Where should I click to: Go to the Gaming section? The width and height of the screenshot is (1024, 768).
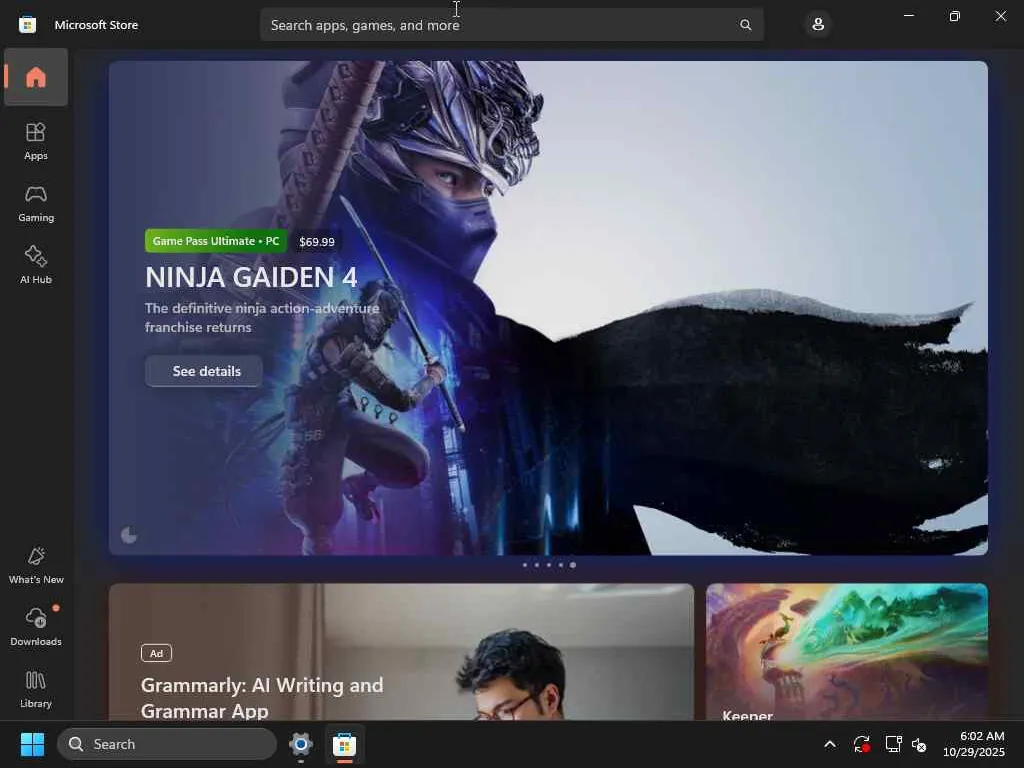tap(36, 204)
